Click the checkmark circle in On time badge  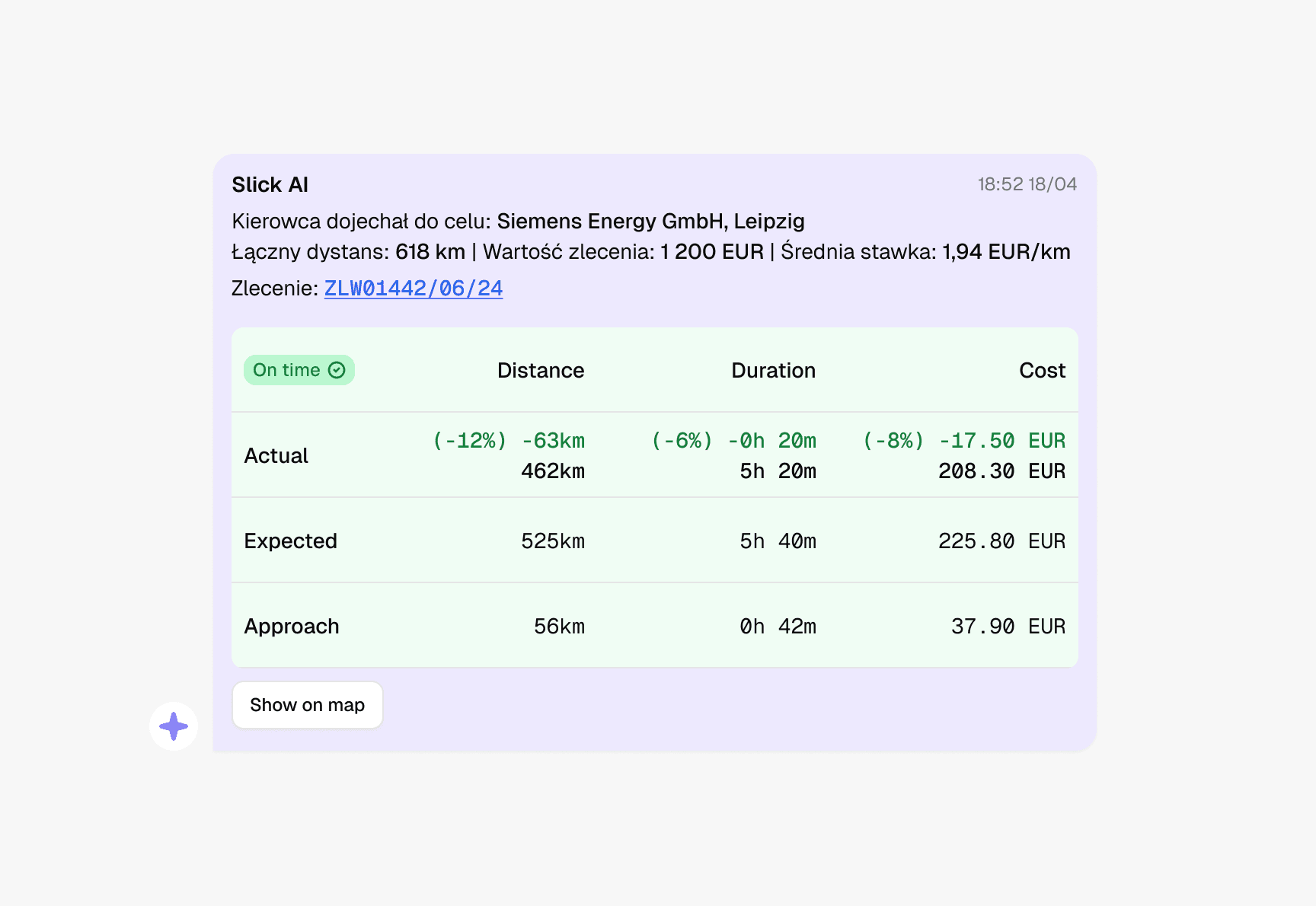pyautogui.click(x=337, y=370)
